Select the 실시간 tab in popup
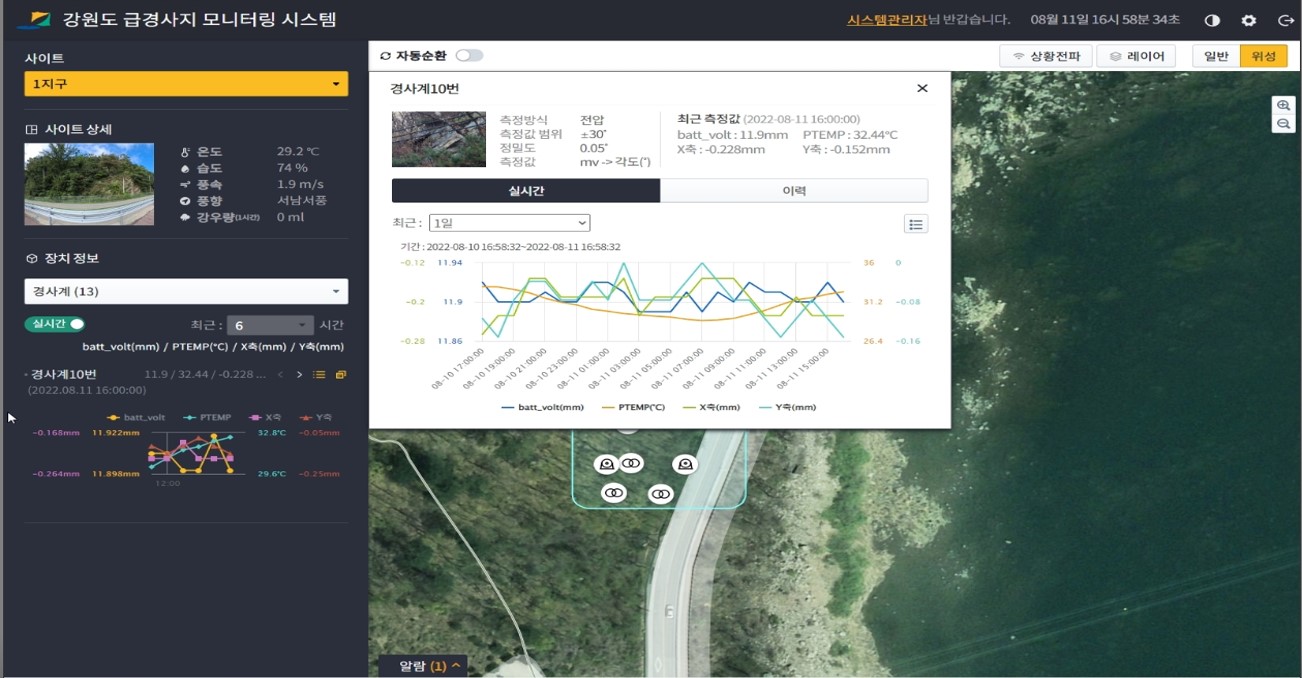Screen dimensions: 1302x678 (526, 191)
